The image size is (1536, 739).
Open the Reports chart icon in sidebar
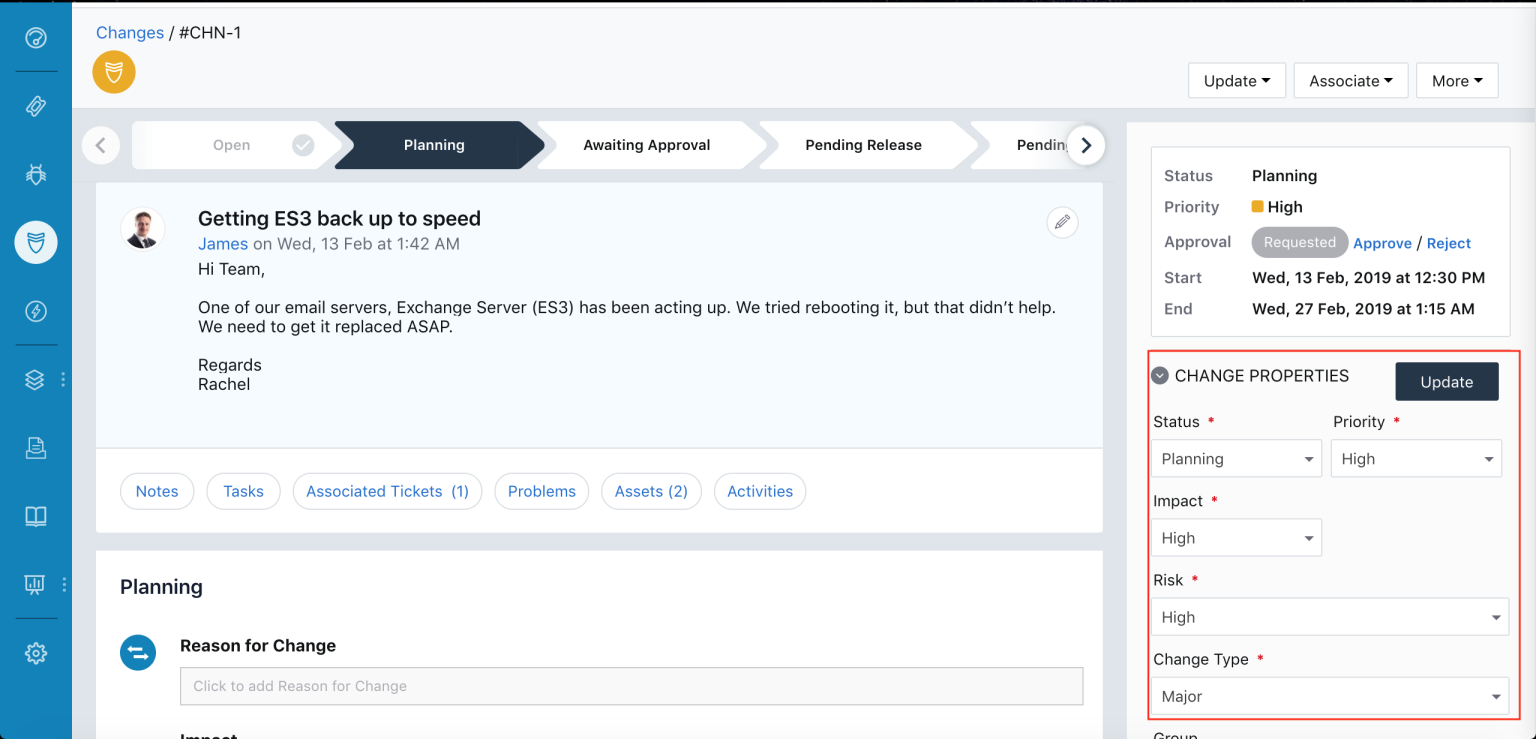(36, 584)
